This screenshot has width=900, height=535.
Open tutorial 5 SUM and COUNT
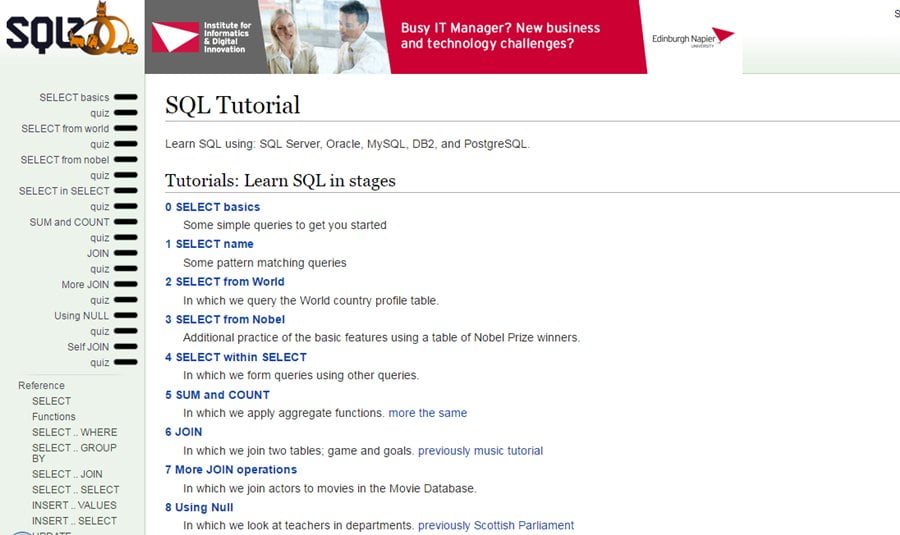[218, 395]
